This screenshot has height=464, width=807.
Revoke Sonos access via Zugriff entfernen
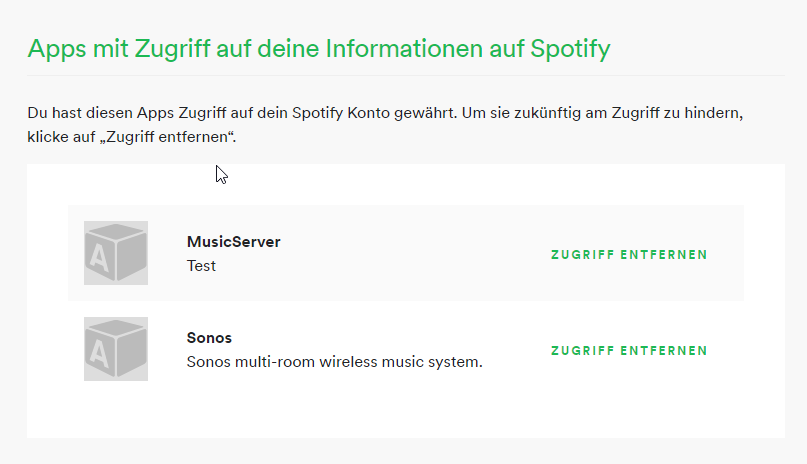coord(629,351)
